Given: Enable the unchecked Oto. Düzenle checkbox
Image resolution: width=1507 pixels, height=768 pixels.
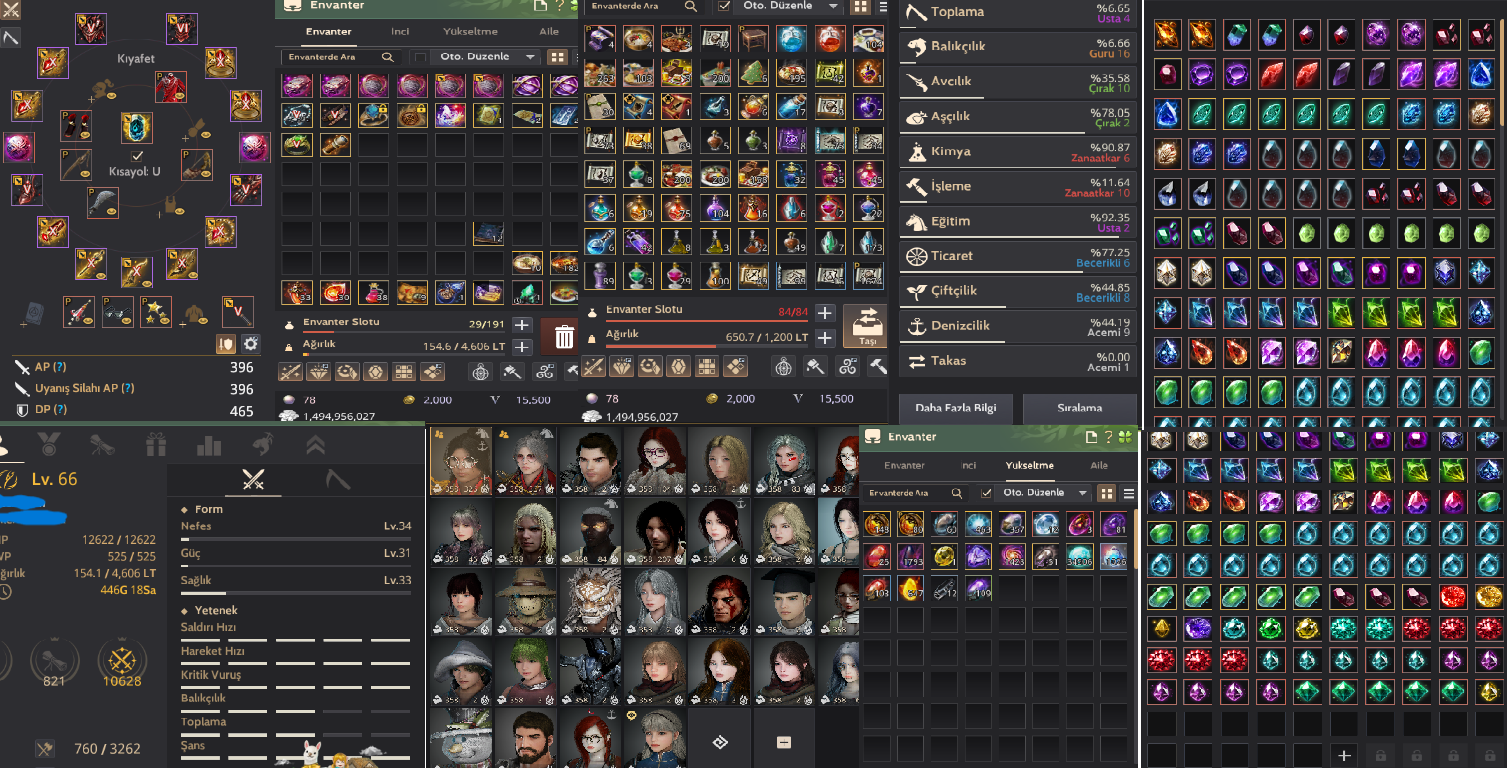Looking at the screenshot, I should click(420, 57).
